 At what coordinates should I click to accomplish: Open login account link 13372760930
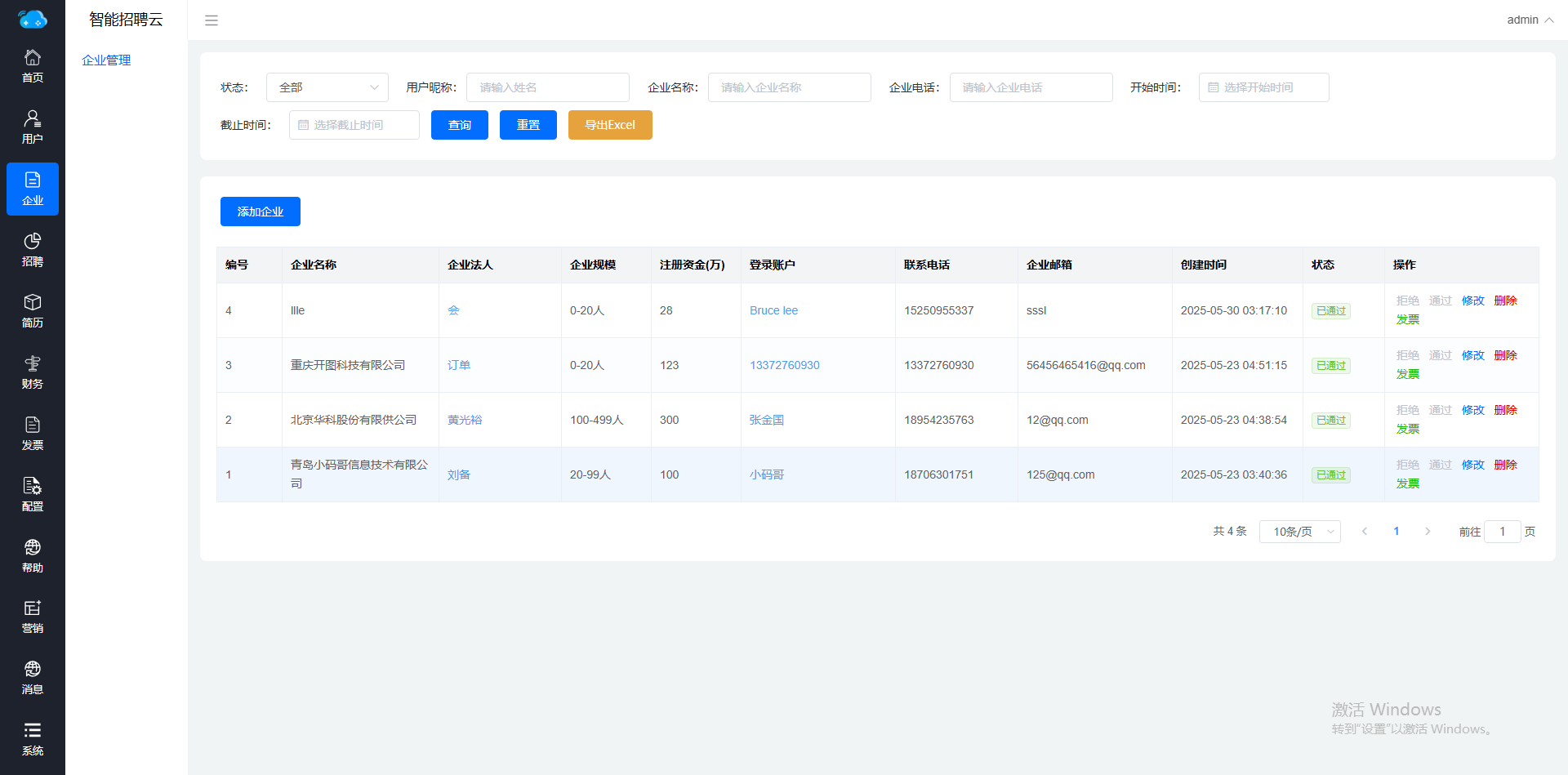pyautogui.click(x=785, y=365)
